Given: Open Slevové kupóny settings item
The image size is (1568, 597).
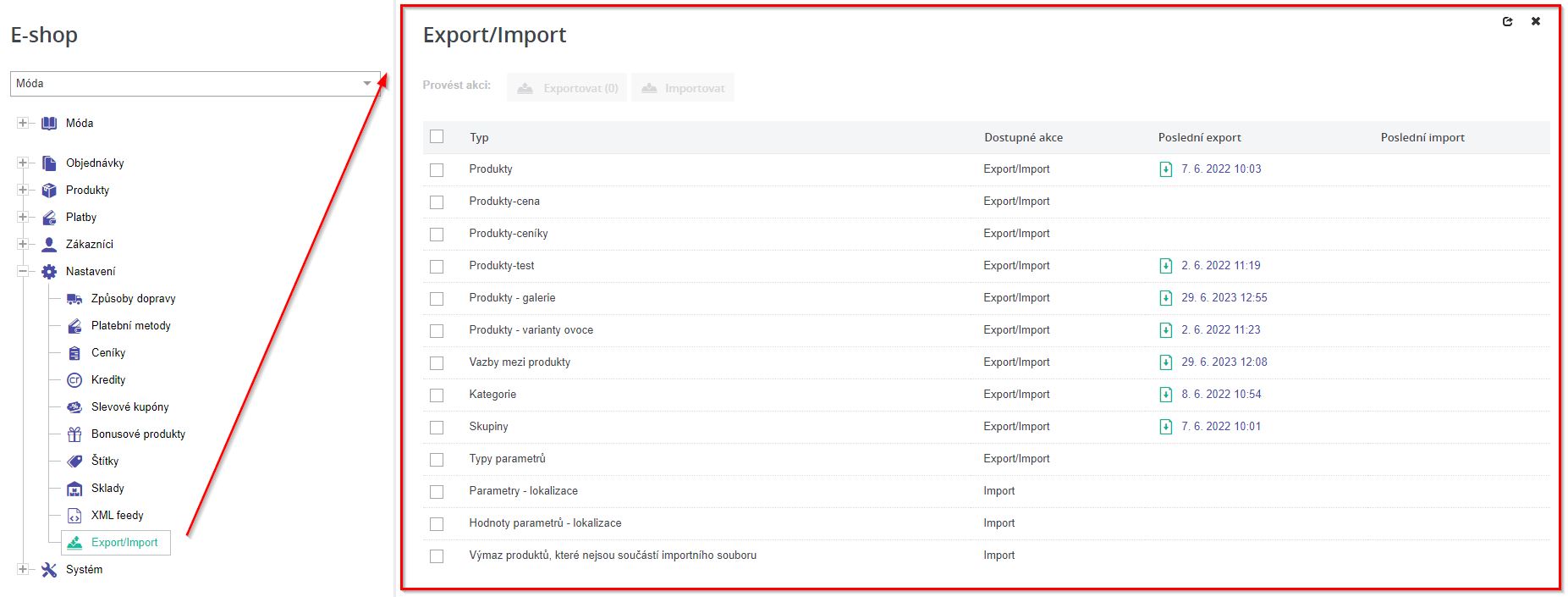Looking at the screenshot, I should (x=130, y=407).
